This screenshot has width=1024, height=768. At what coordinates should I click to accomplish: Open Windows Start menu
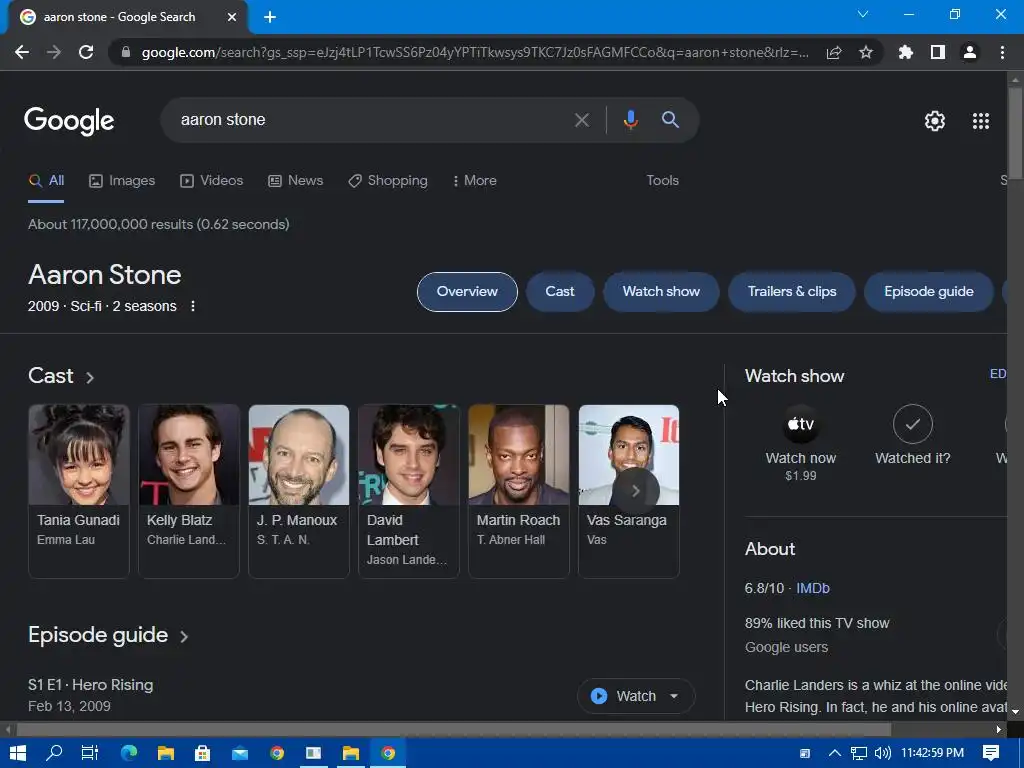[x=18, y=753]
